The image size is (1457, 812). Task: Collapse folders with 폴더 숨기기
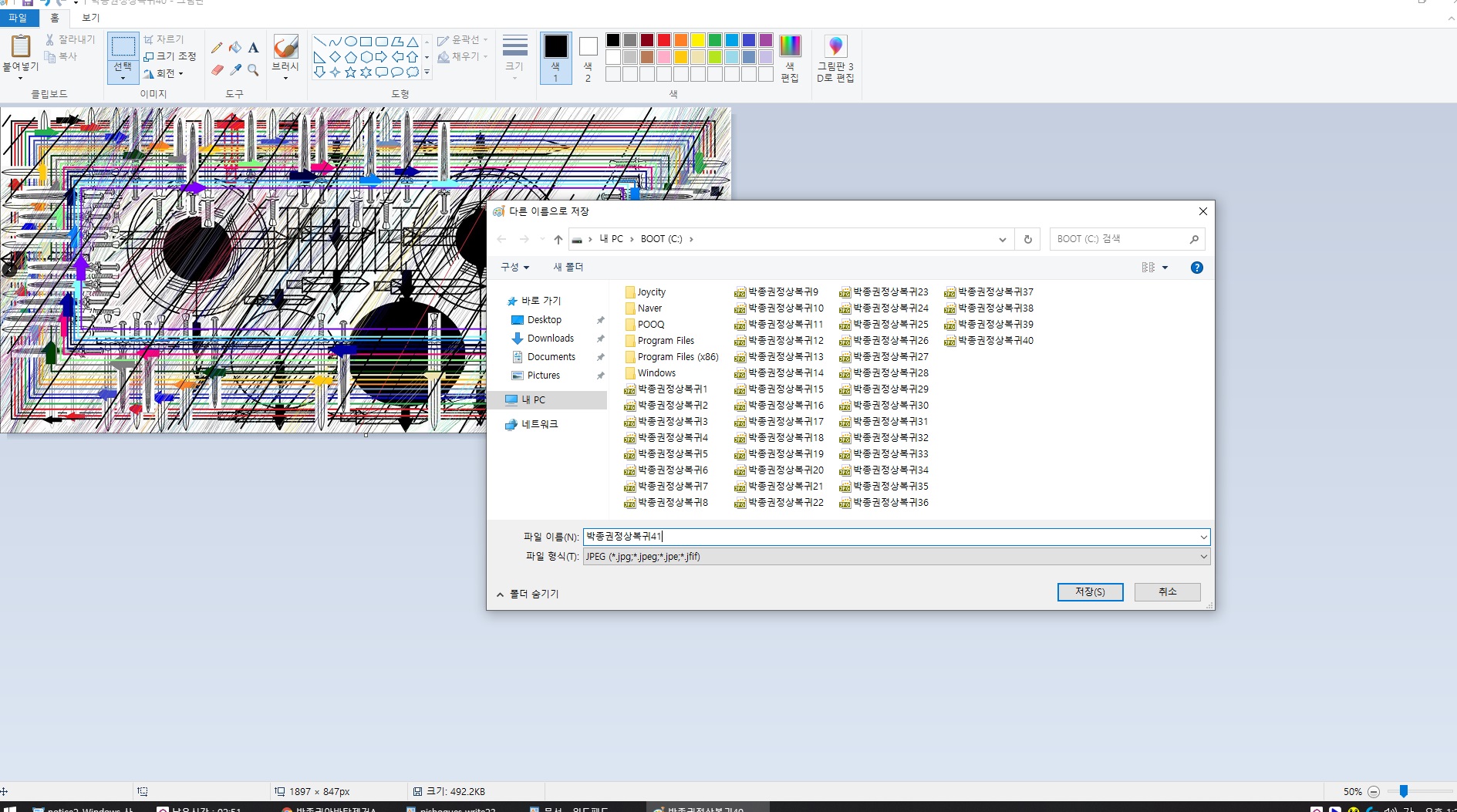coord(528,594)
